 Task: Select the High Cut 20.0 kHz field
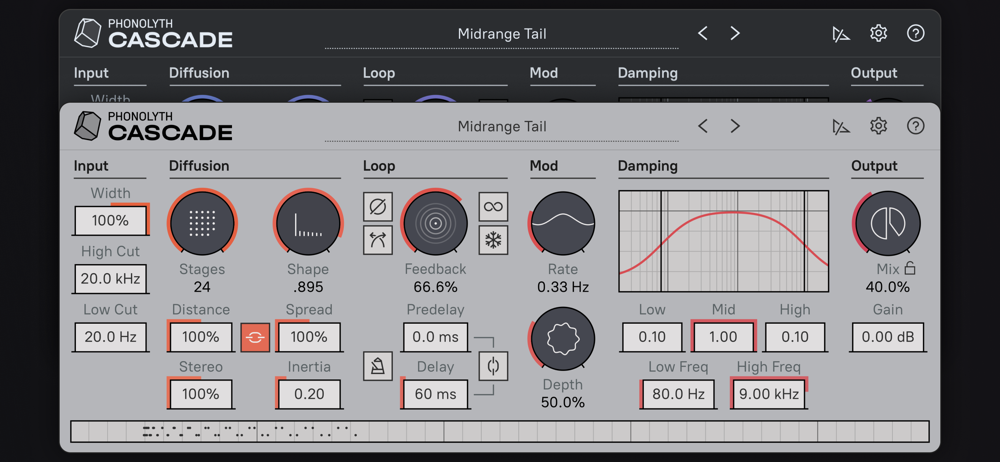[x=111, y=279]
